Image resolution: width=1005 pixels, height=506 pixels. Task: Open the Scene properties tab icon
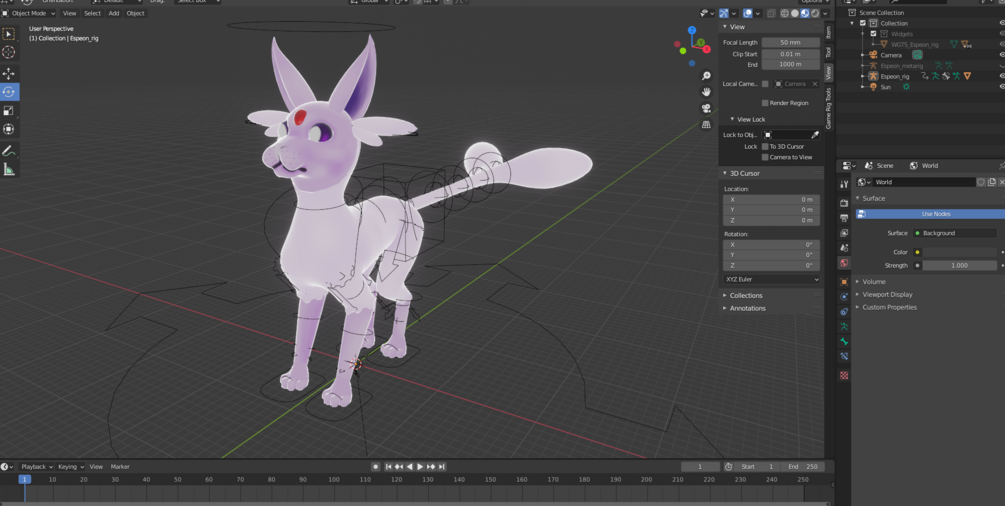point(844,248)
